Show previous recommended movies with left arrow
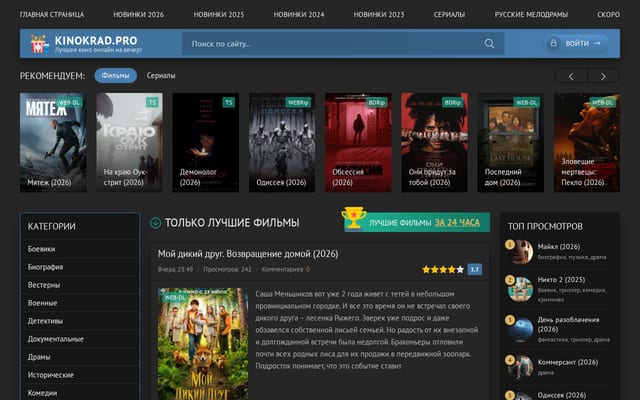The image size is (640, 400). [x=571, y=76]
